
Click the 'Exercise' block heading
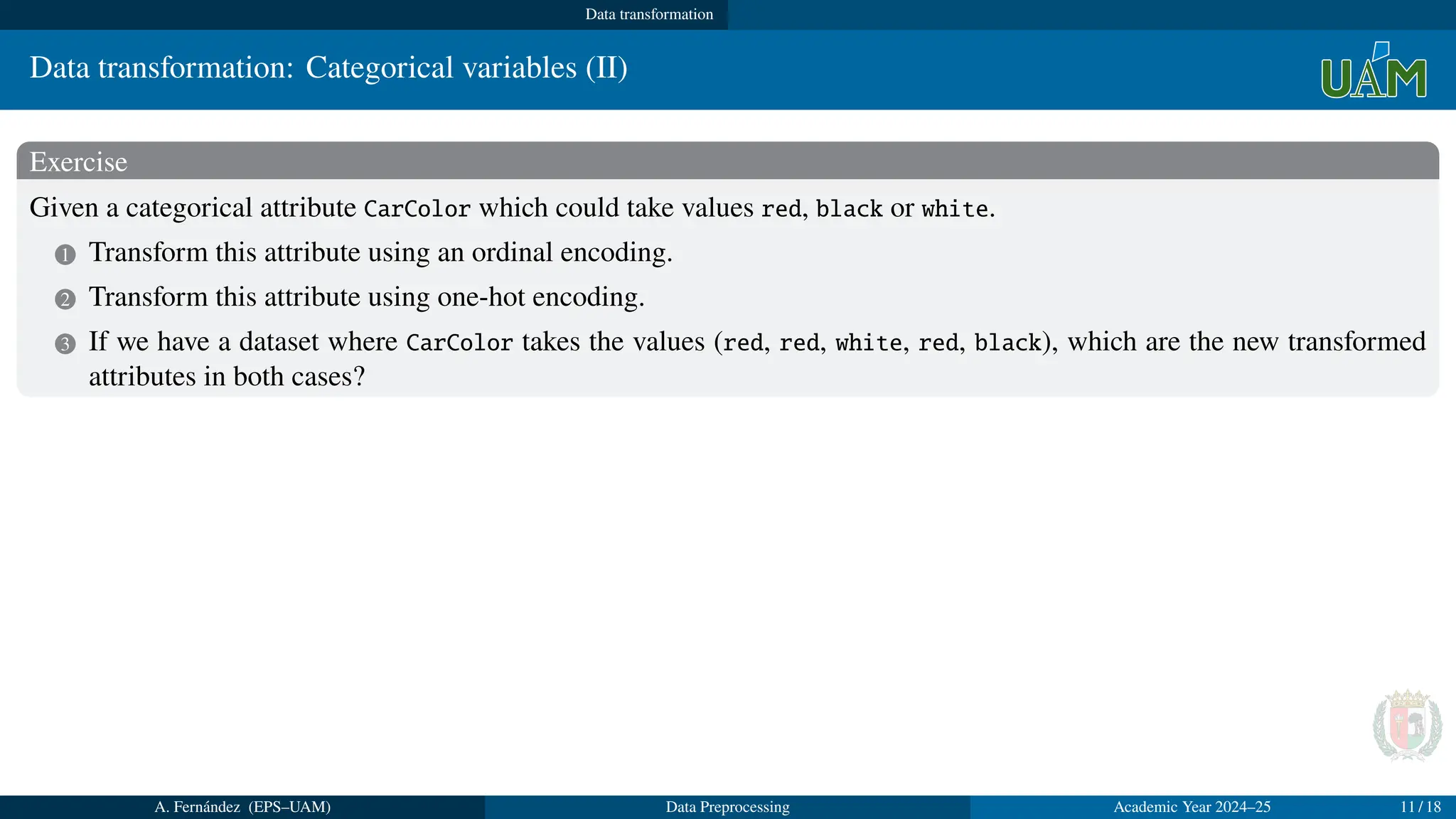click(78, 162)
